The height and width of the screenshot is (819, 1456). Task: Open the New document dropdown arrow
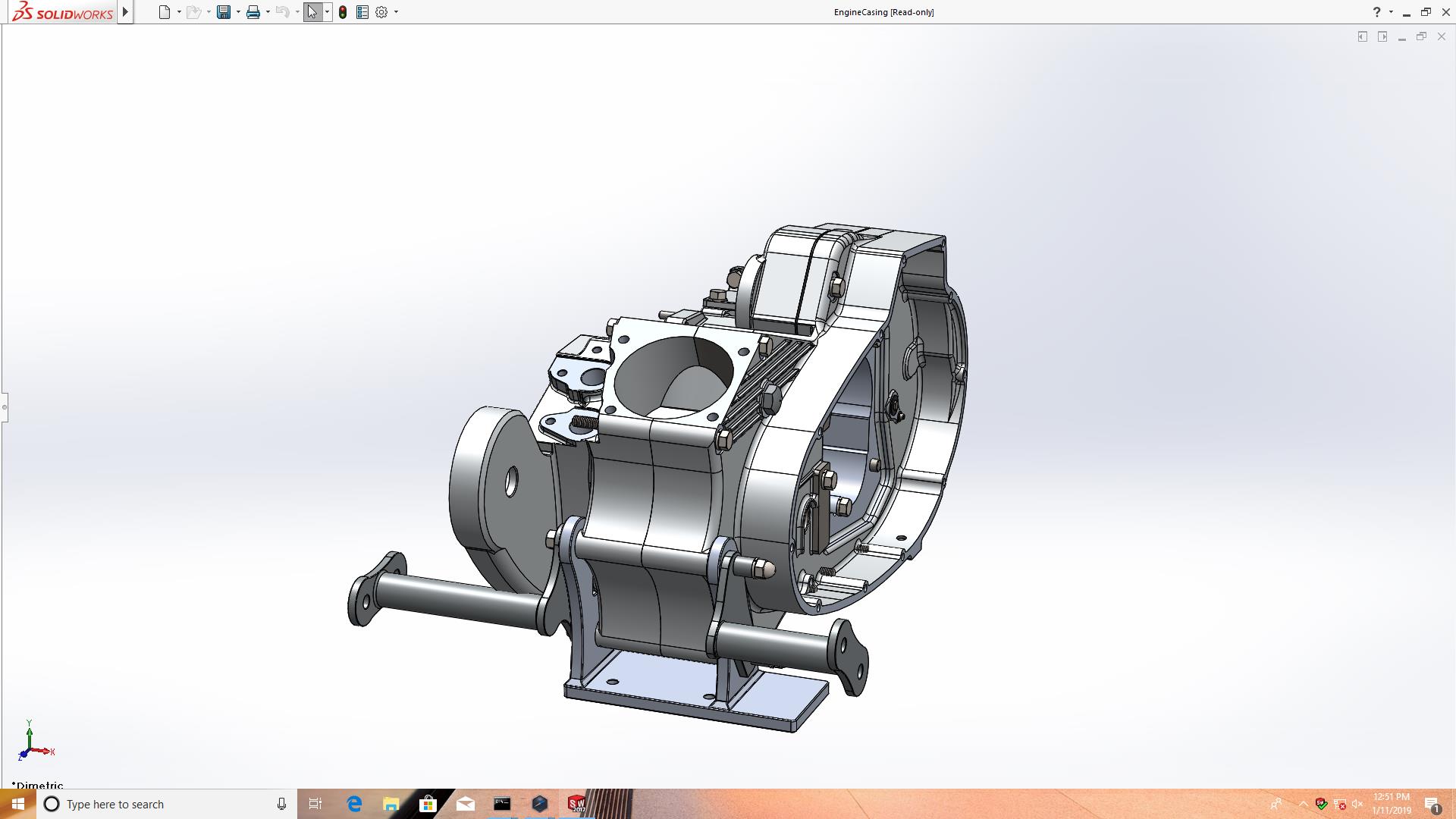(x=179, y=12)
